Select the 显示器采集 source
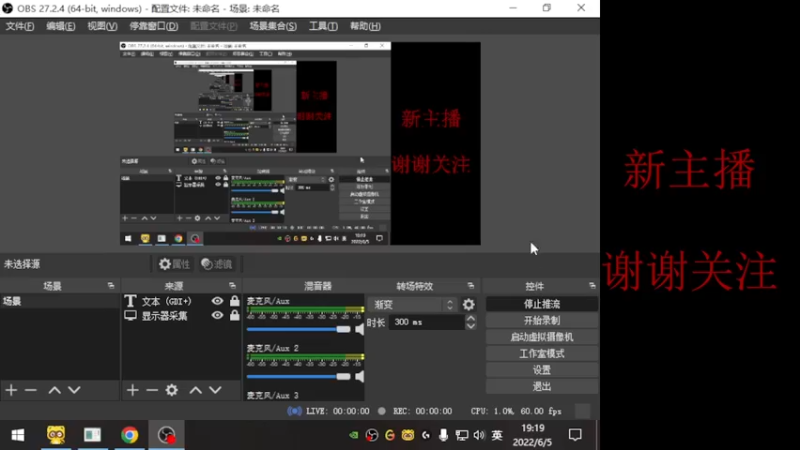Screen dimensions: 800x450 coord(164,316)
